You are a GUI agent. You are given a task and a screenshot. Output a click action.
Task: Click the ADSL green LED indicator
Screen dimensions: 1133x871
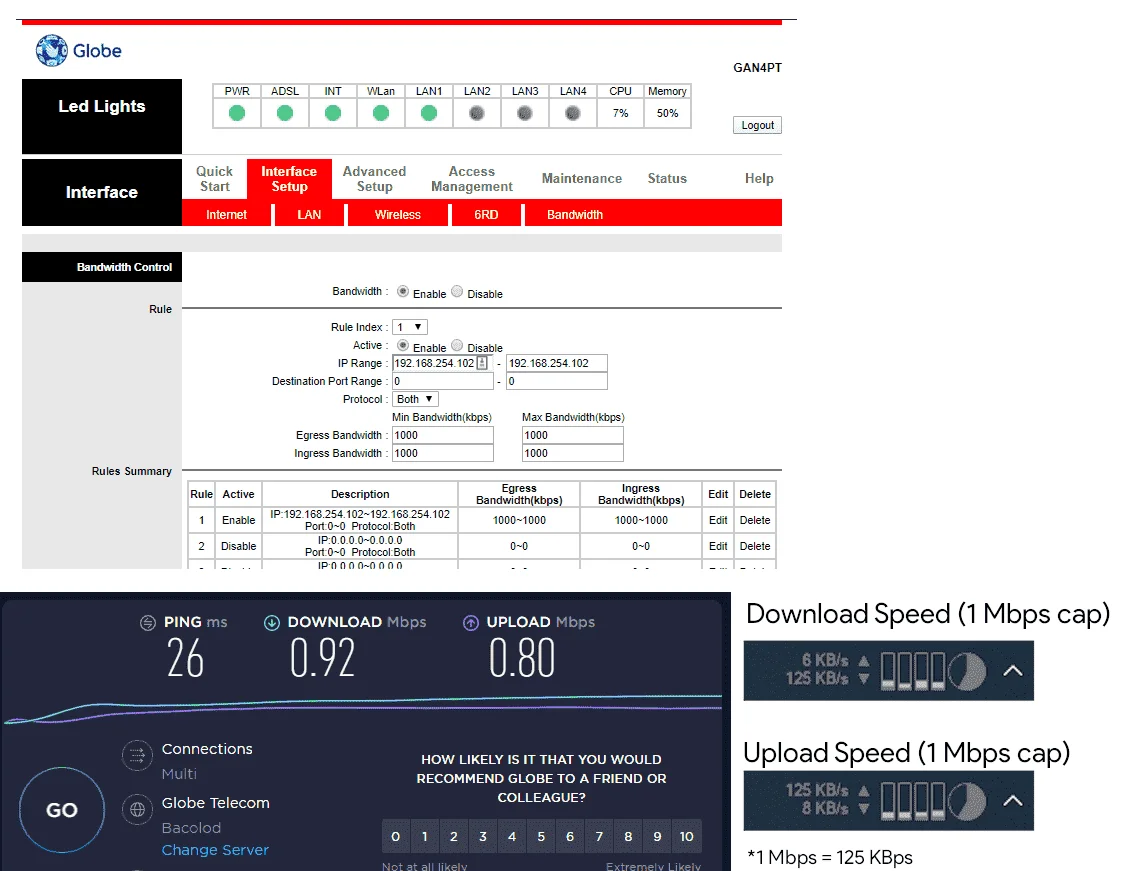click(x=285, y=113)
